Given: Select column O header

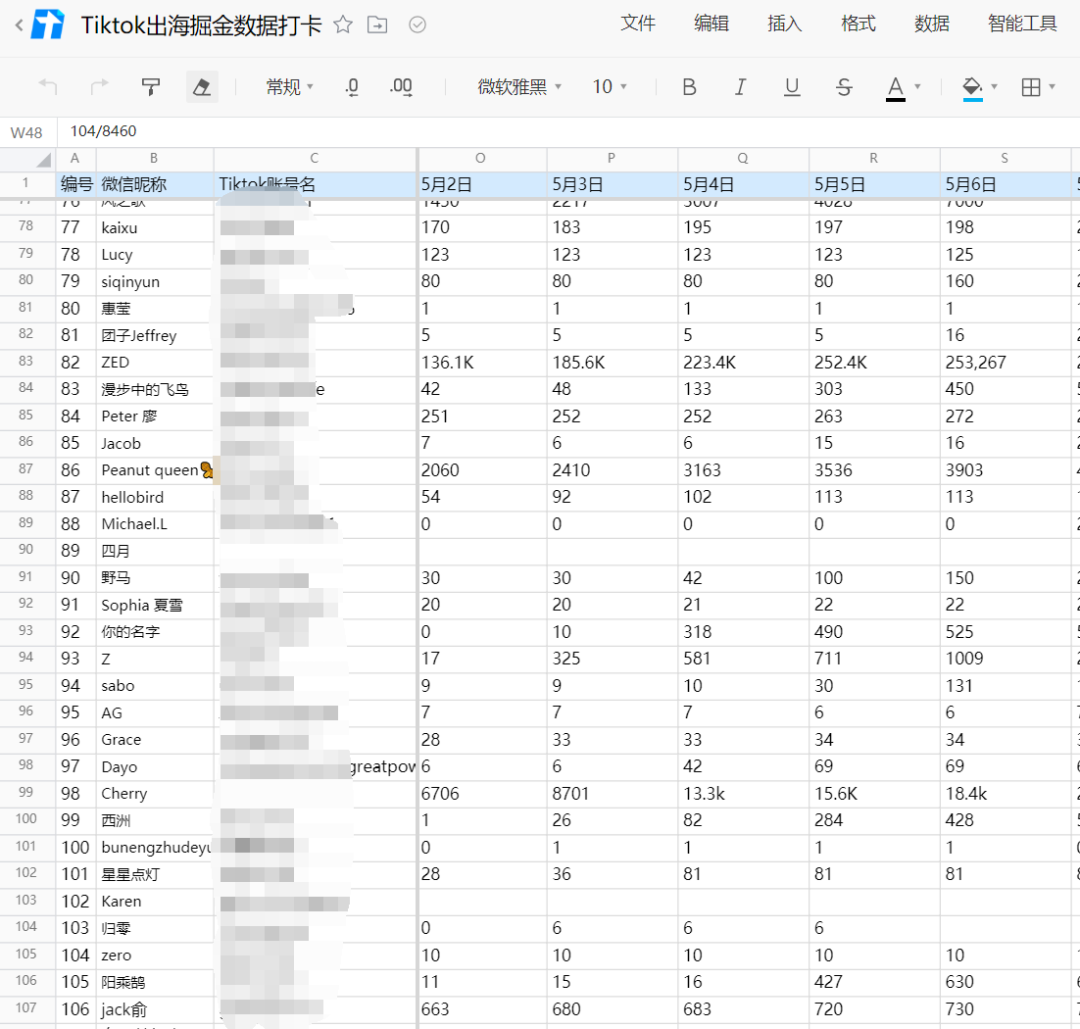Looking at the screenshot, I should [481, 158].
